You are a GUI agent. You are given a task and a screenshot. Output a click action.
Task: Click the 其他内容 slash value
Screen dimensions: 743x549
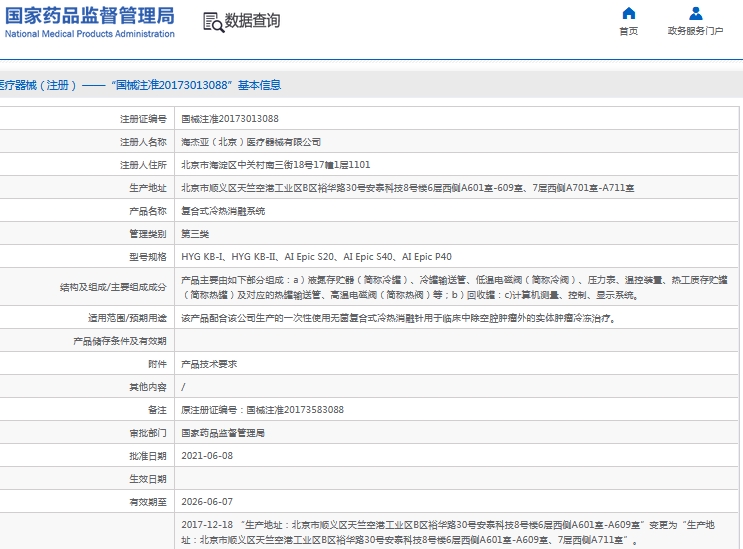[183, 387]
